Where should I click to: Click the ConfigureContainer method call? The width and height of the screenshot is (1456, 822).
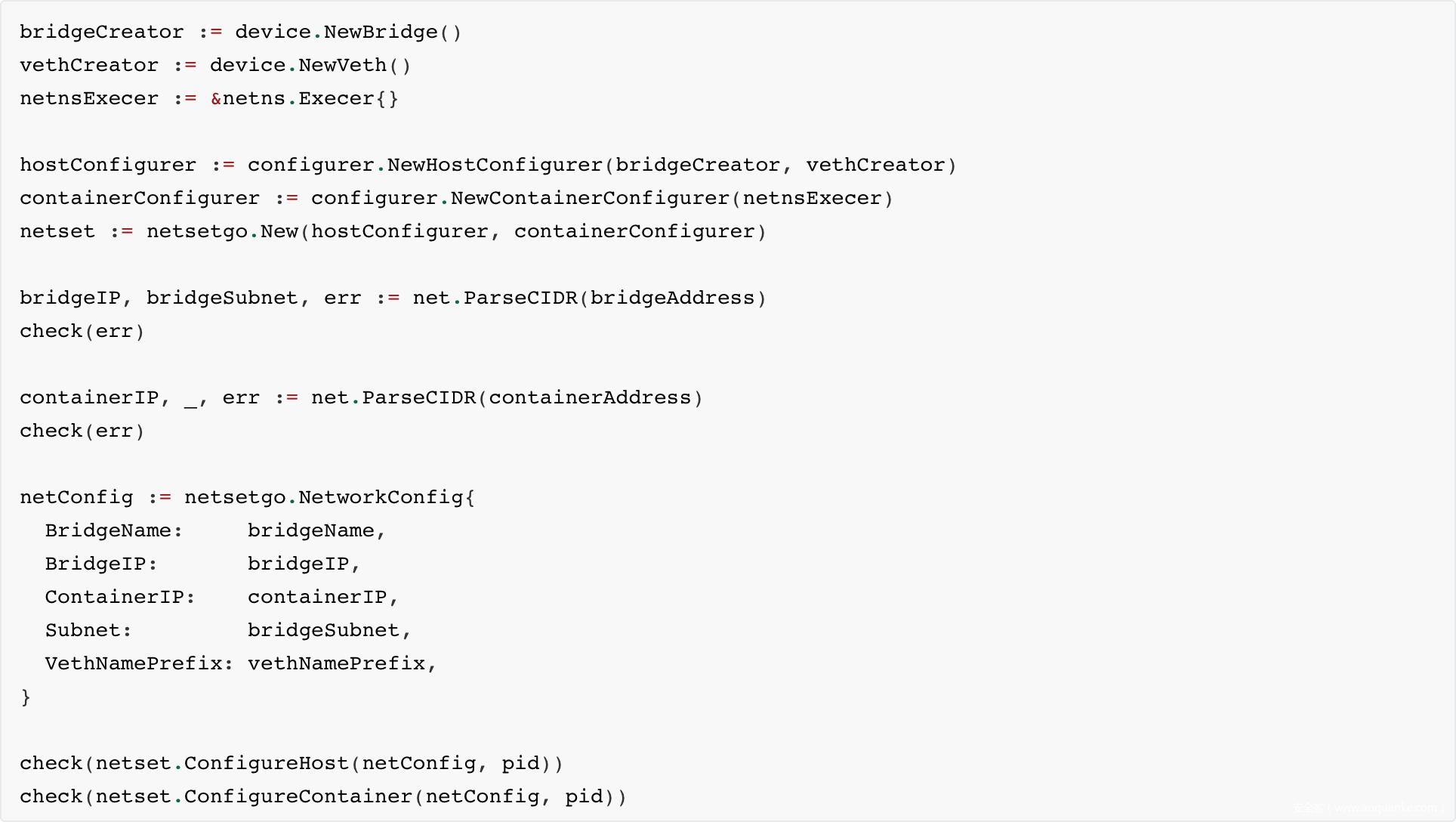pos(298,797)
